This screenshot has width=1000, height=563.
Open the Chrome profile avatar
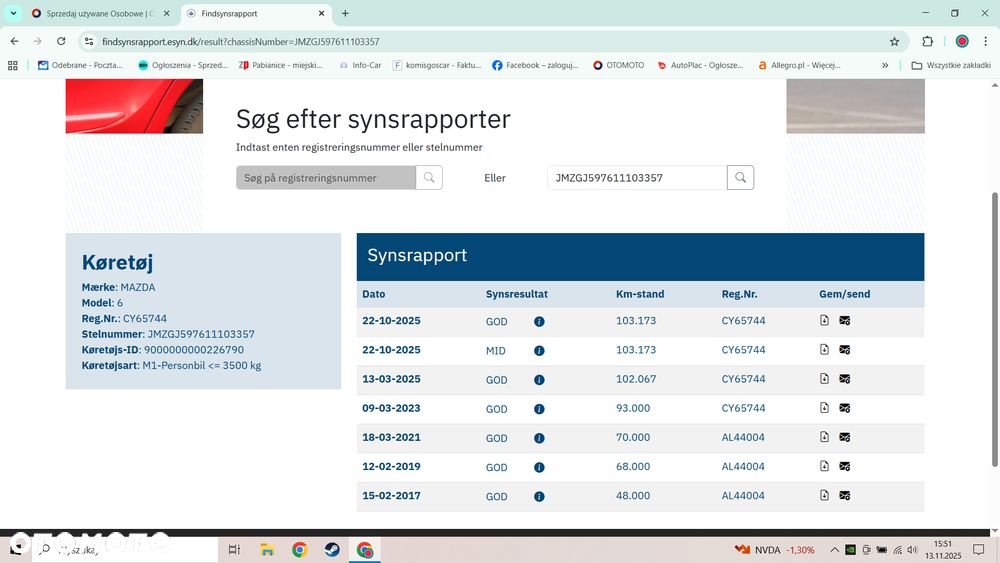[962, 41]
